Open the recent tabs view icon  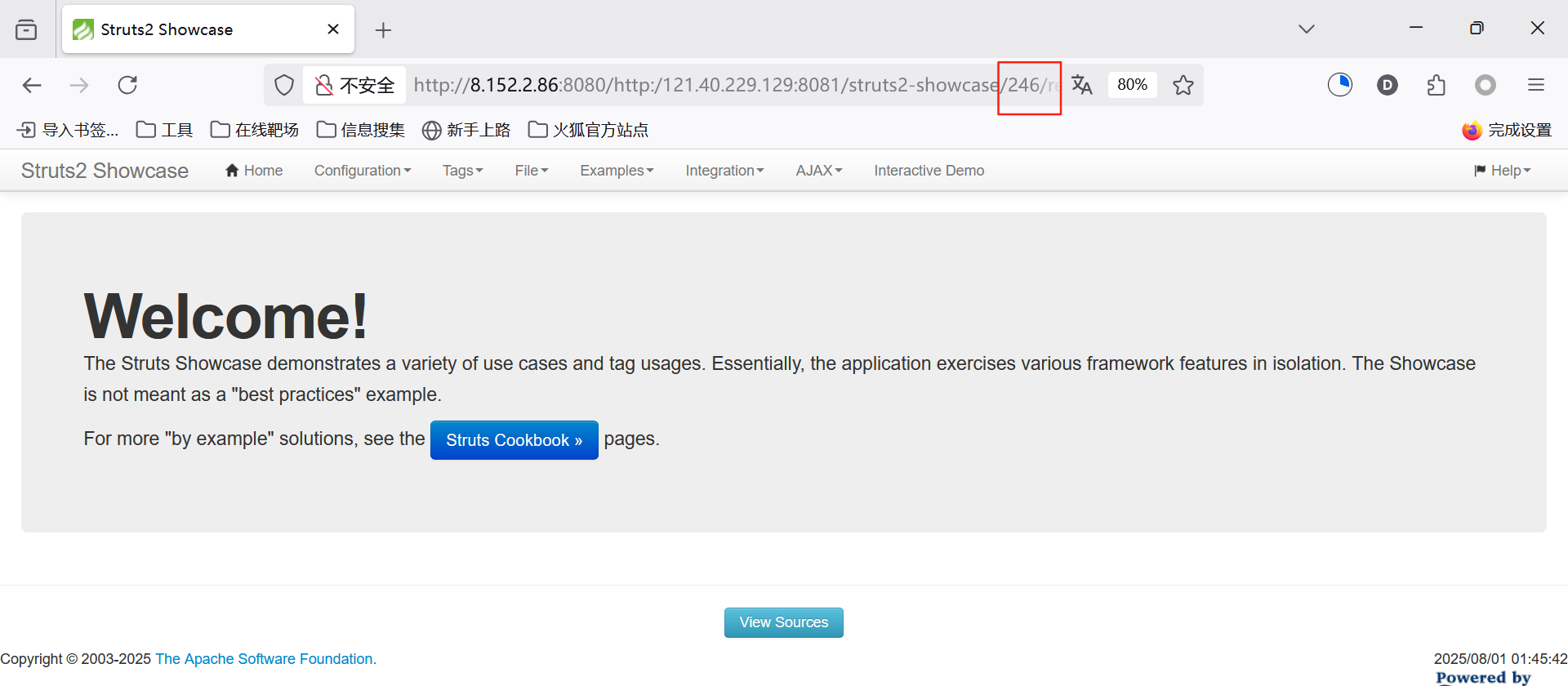(26, 29)
